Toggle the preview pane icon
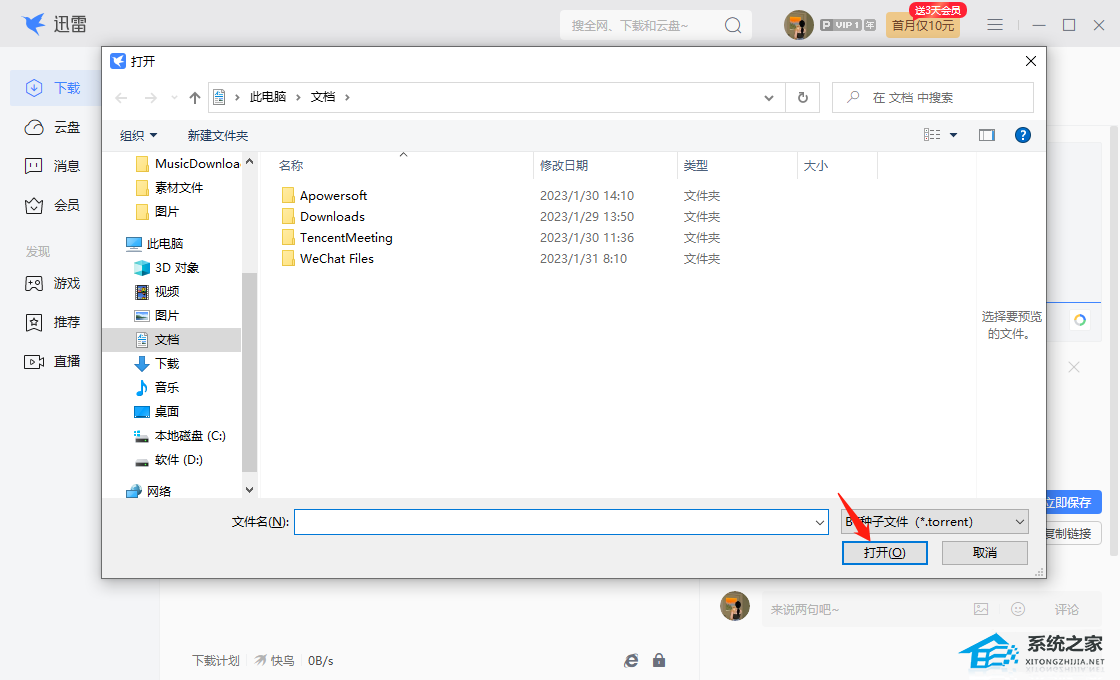This screenshot has width=1120, height=680. (987, 135)
